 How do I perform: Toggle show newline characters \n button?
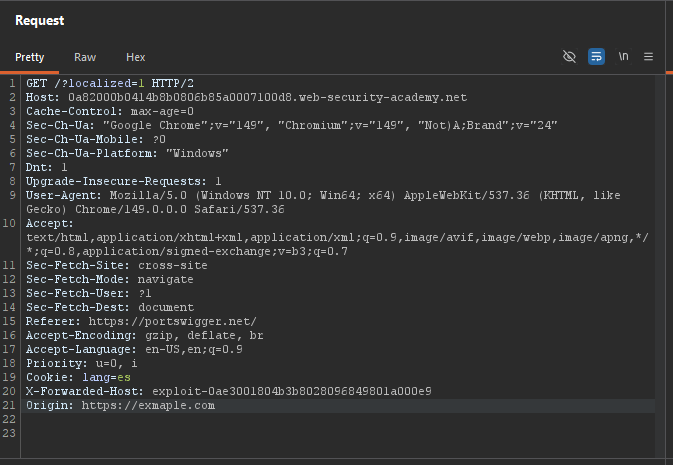[x=623, y=57]
